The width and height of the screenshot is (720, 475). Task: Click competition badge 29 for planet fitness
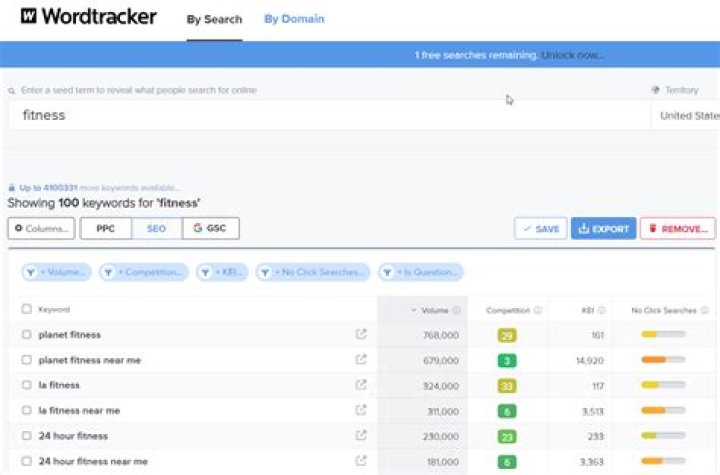(x=507, y=335)
